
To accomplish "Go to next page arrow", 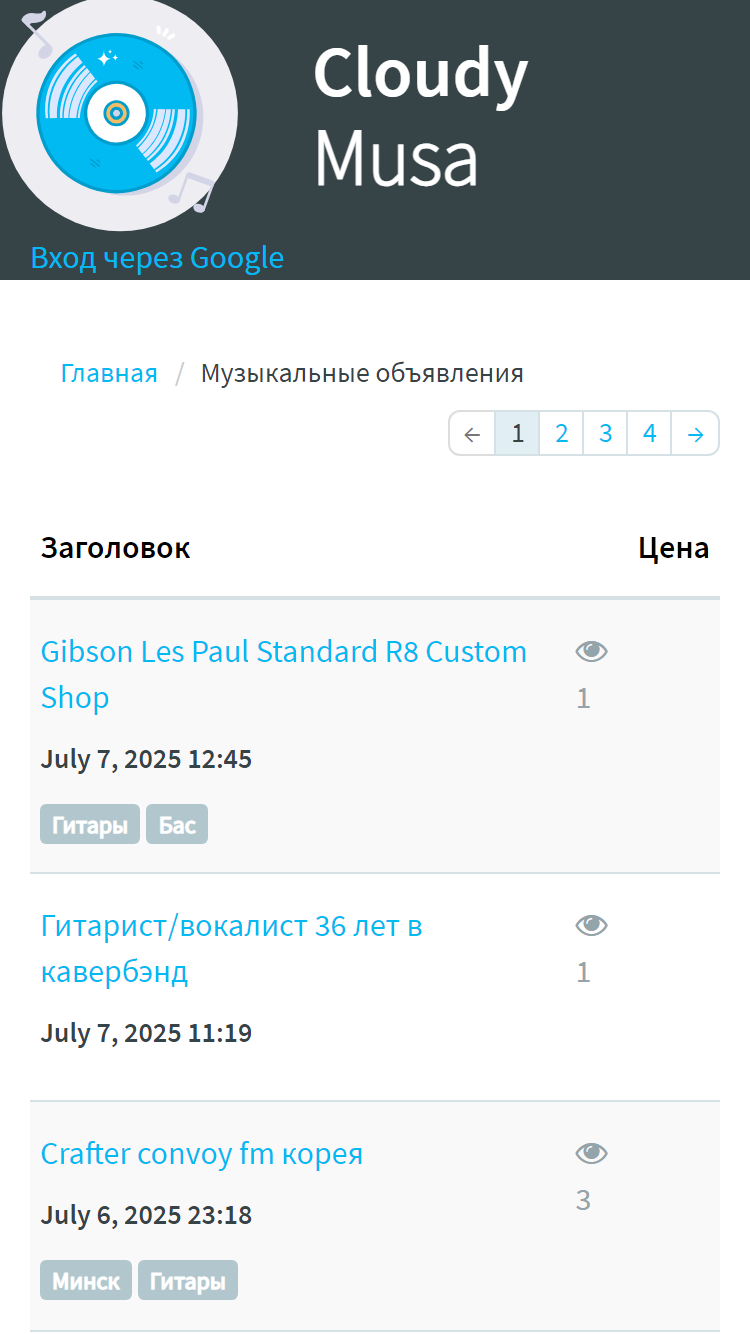I will (x=696, y=434).
